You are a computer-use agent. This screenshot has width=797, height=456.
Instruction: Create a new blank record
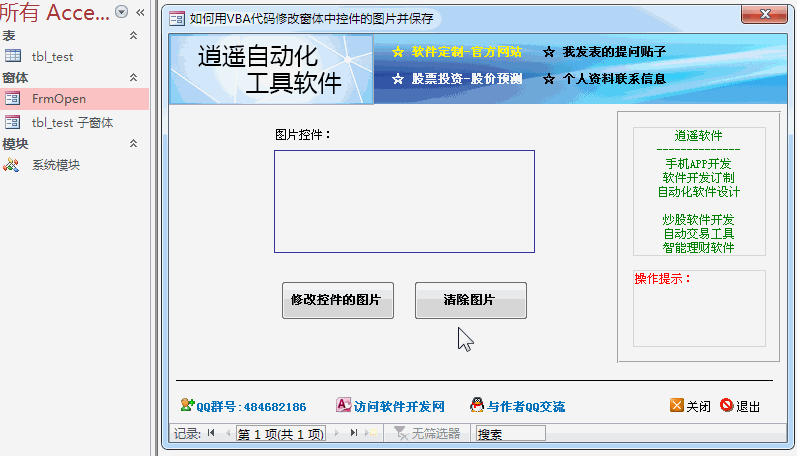pos(371,433)
